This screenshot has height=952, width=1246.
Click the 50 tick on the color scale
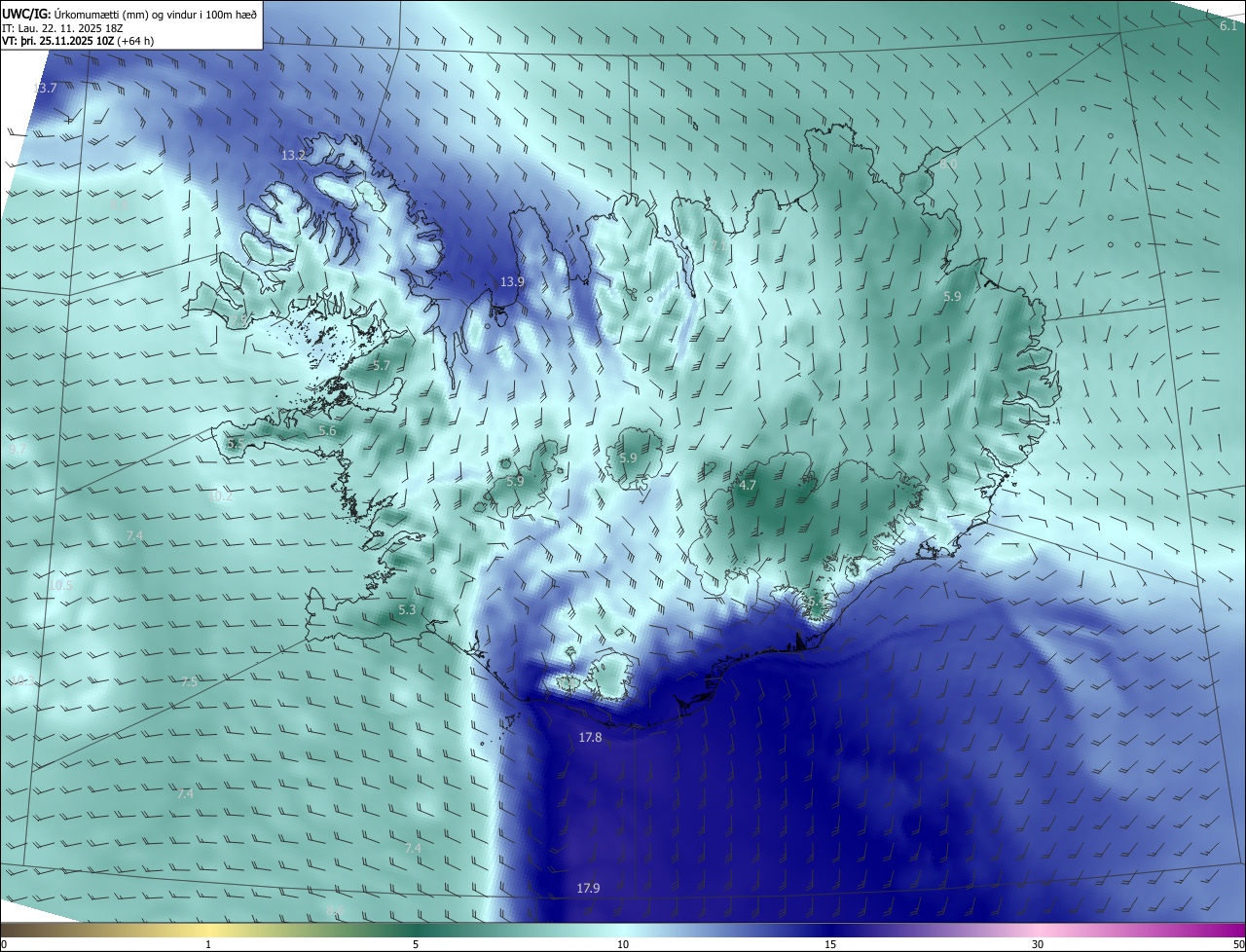tap(1238, 944)
